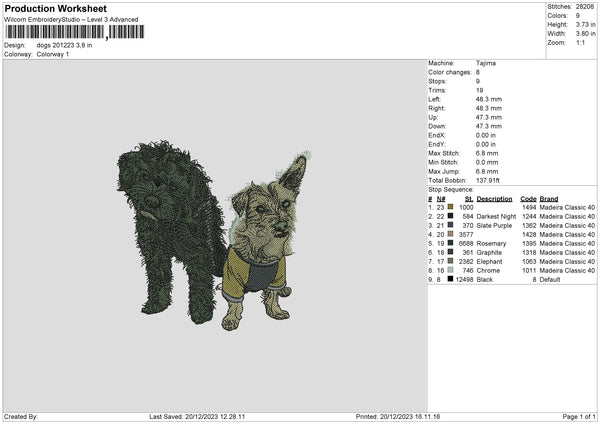Click the Graphite color swatch
This screenshot has width=600, height=424.
point(451,253)
